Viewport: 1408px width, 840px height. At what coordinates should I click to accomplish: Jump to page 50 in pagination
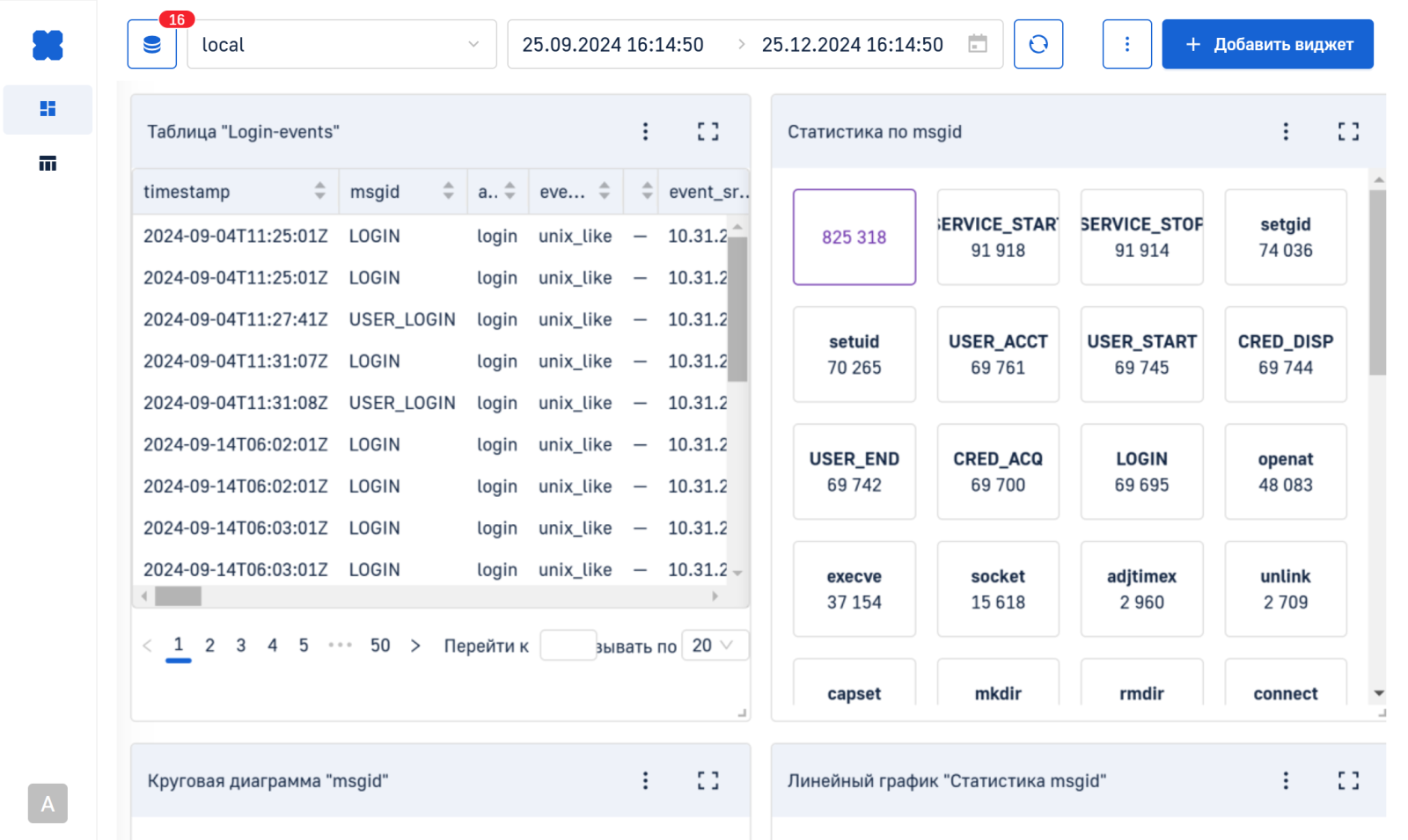click(379, 646)
